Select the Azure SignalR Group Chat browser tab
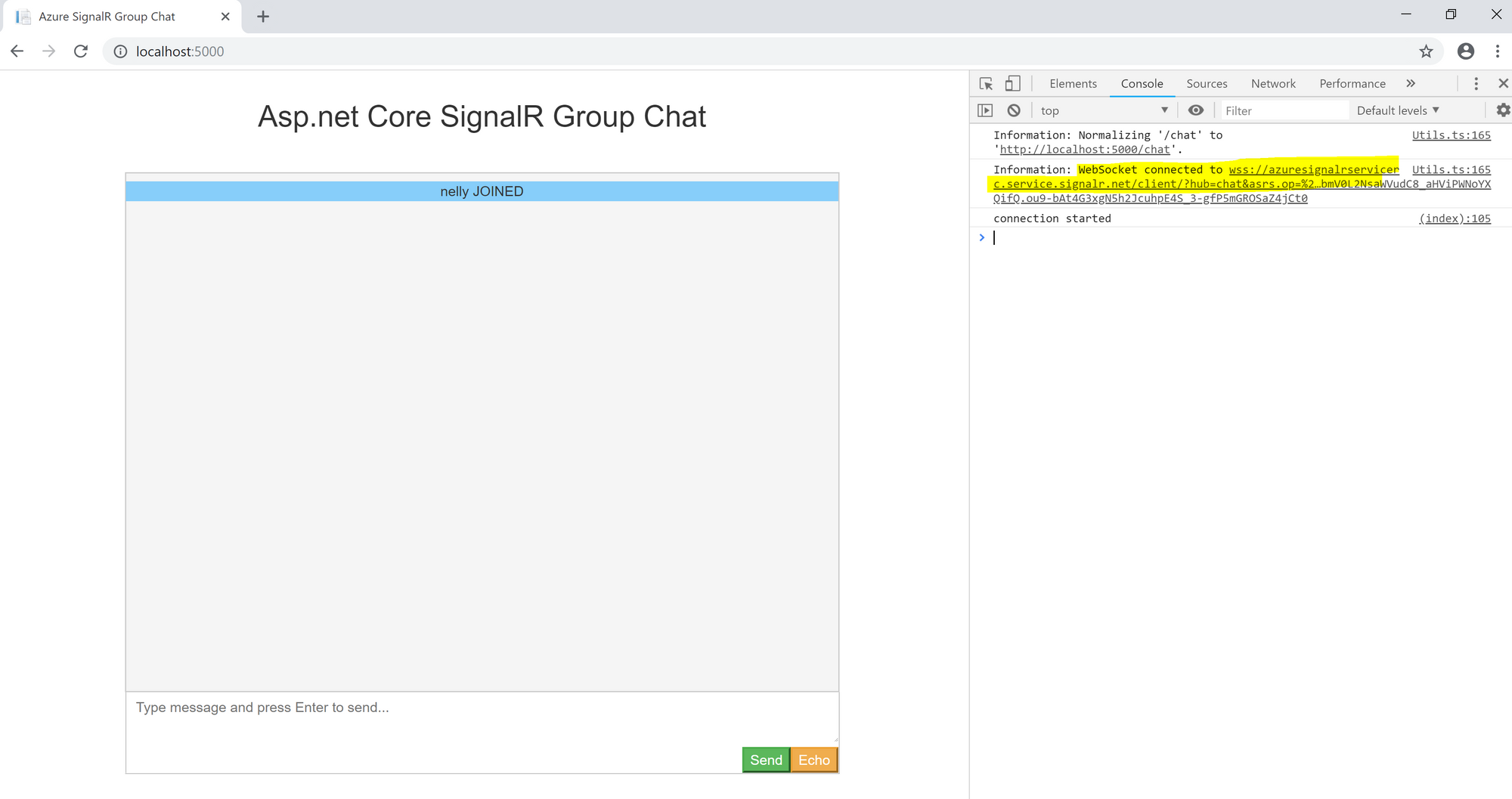This screenshot has width=1512, height=799. (x=121, y=17)
